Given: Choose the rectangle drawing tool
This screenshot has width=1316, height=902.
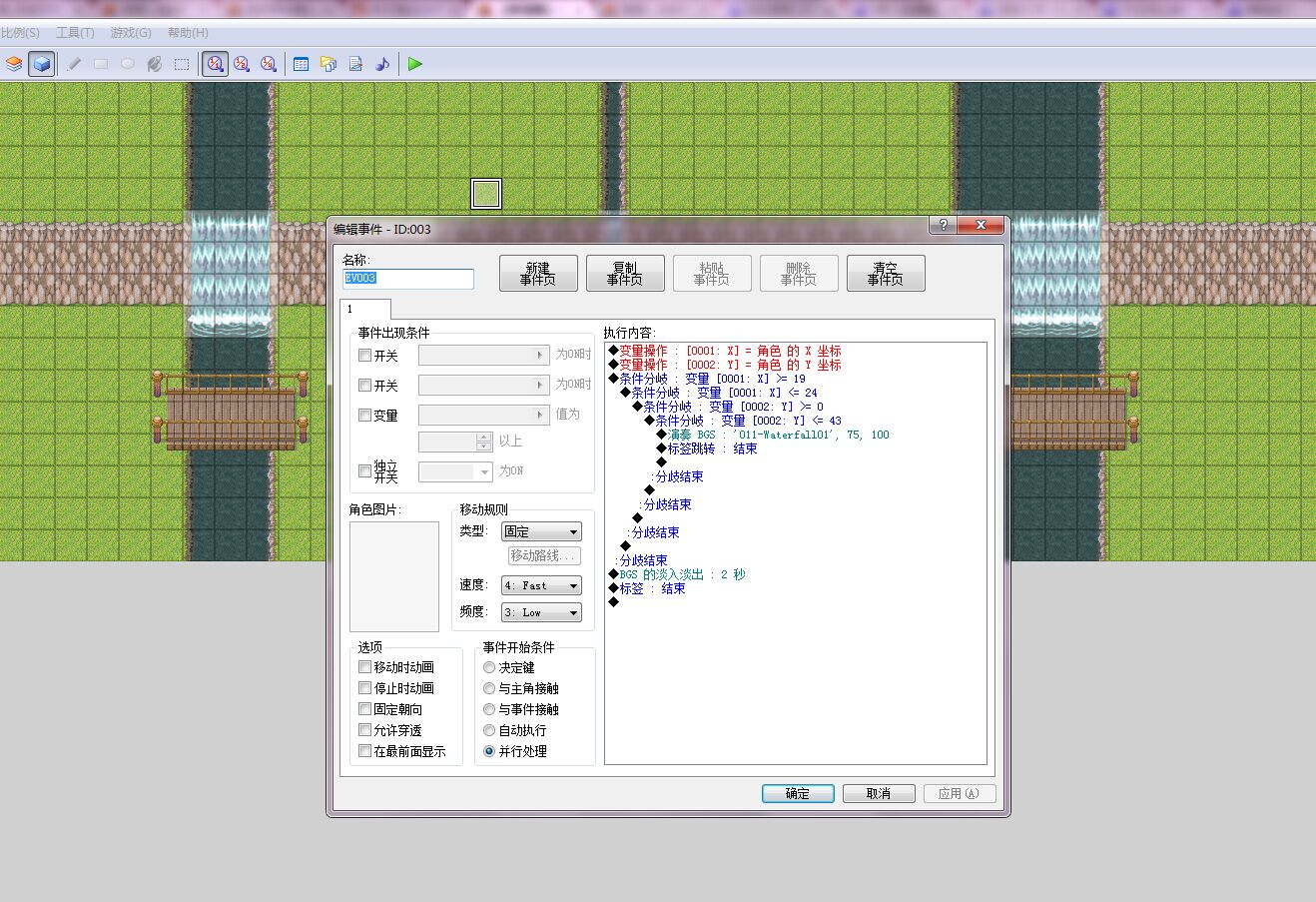Looking at the screenshot, I should 101,64.
